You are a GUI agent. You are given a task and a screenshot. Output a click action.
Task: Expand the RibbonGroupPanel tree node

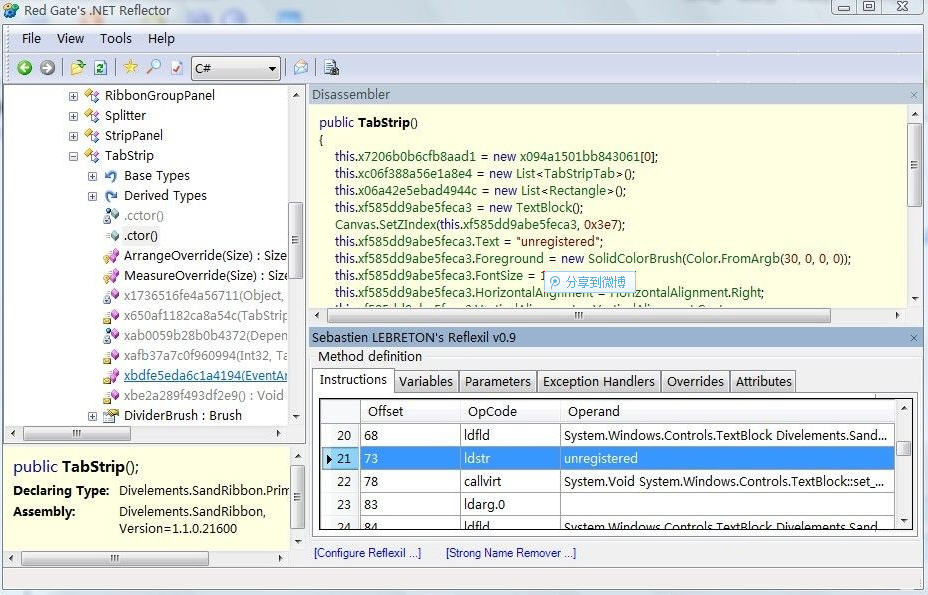click(x=73, y=96)
